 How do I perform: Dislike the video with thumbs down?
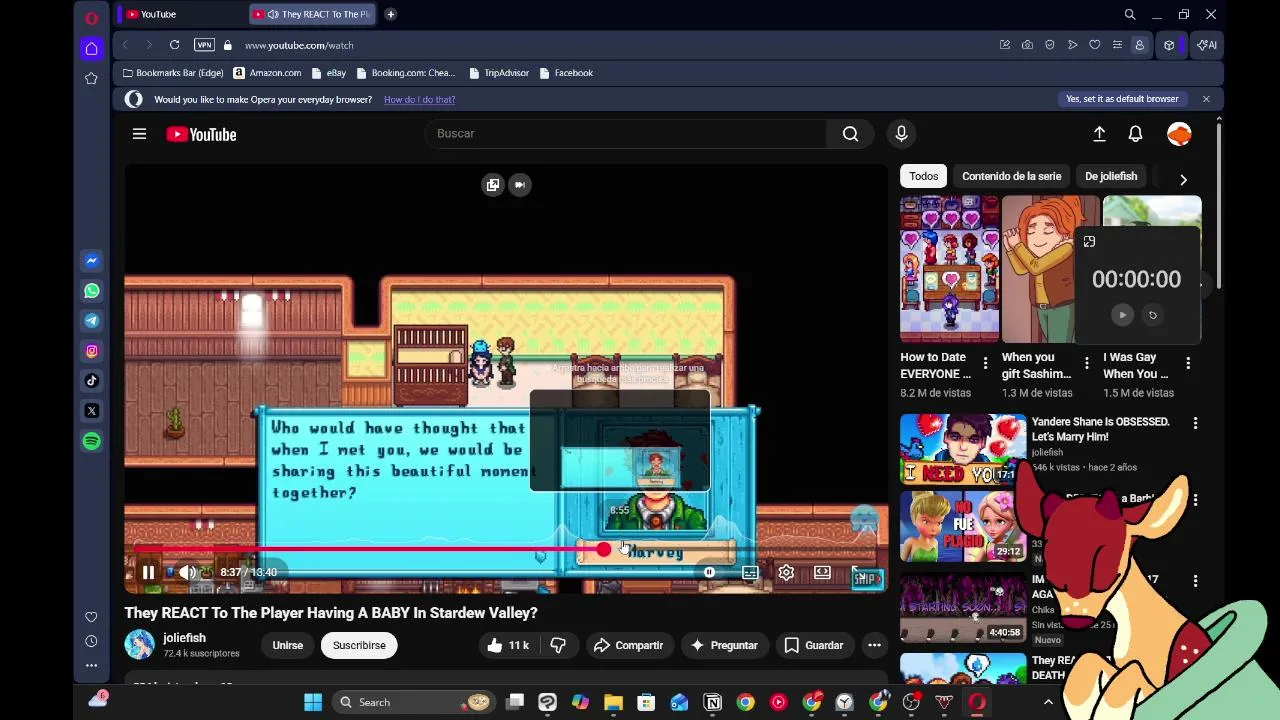click(x=558, y=646)
